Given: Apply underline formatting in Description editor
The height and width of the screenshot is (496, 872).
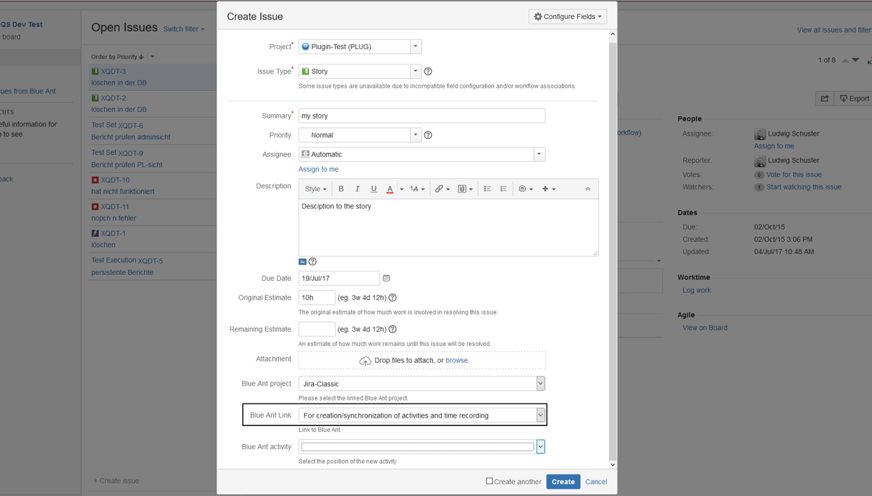Looking at the screenshot, I should (374, 189).
